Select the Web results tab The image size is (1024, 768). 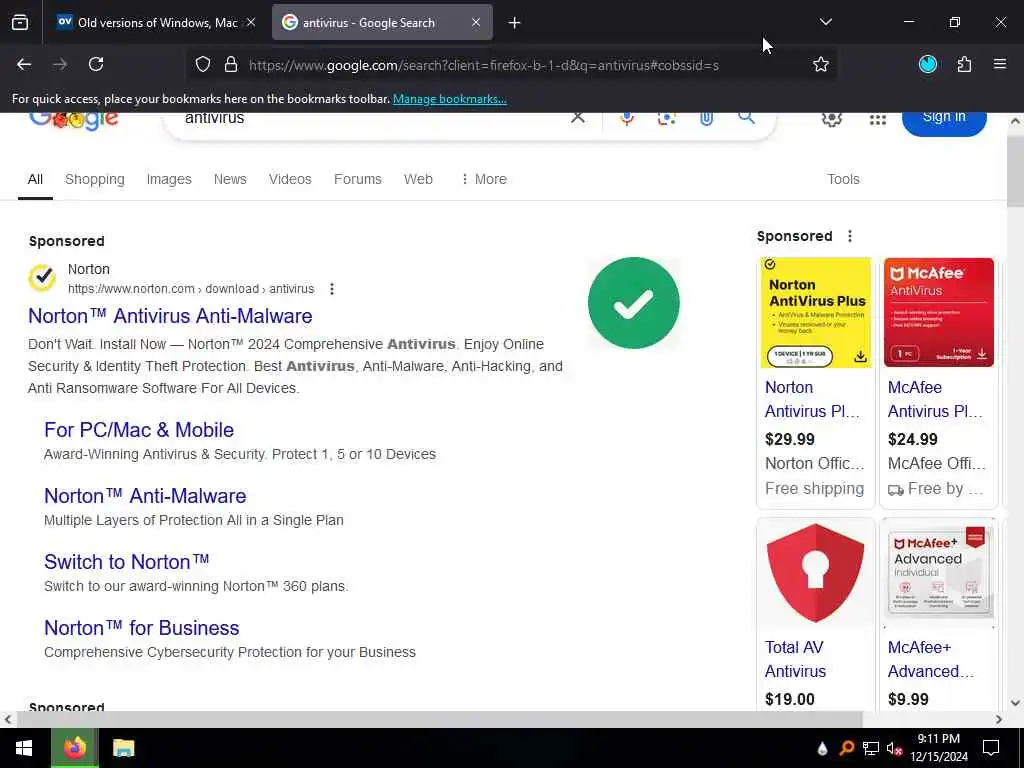[418, 179]
